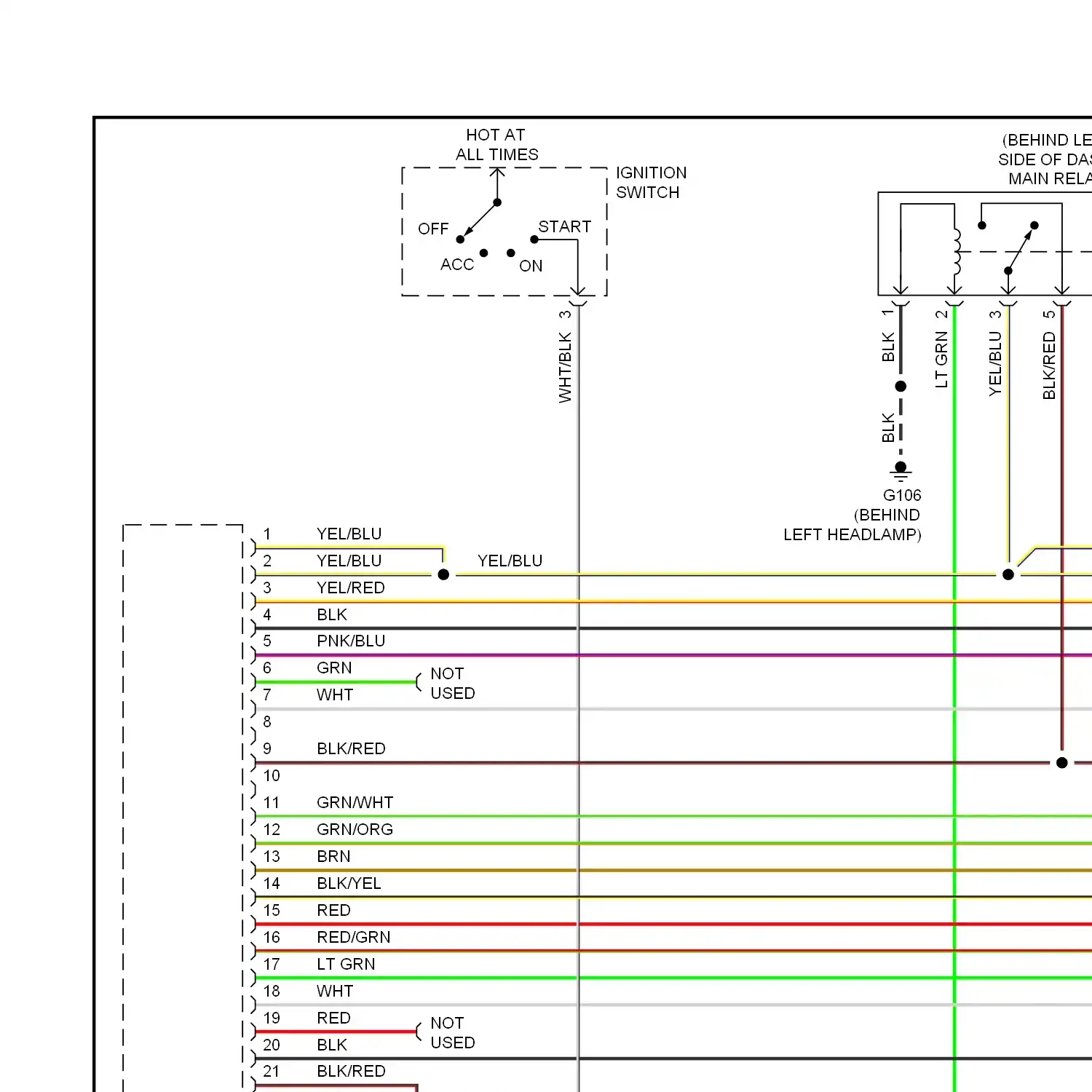Click the "YEL/BLU" label right of the splice dot
Screen dimensions: 1092x1092
coord(510,561)
